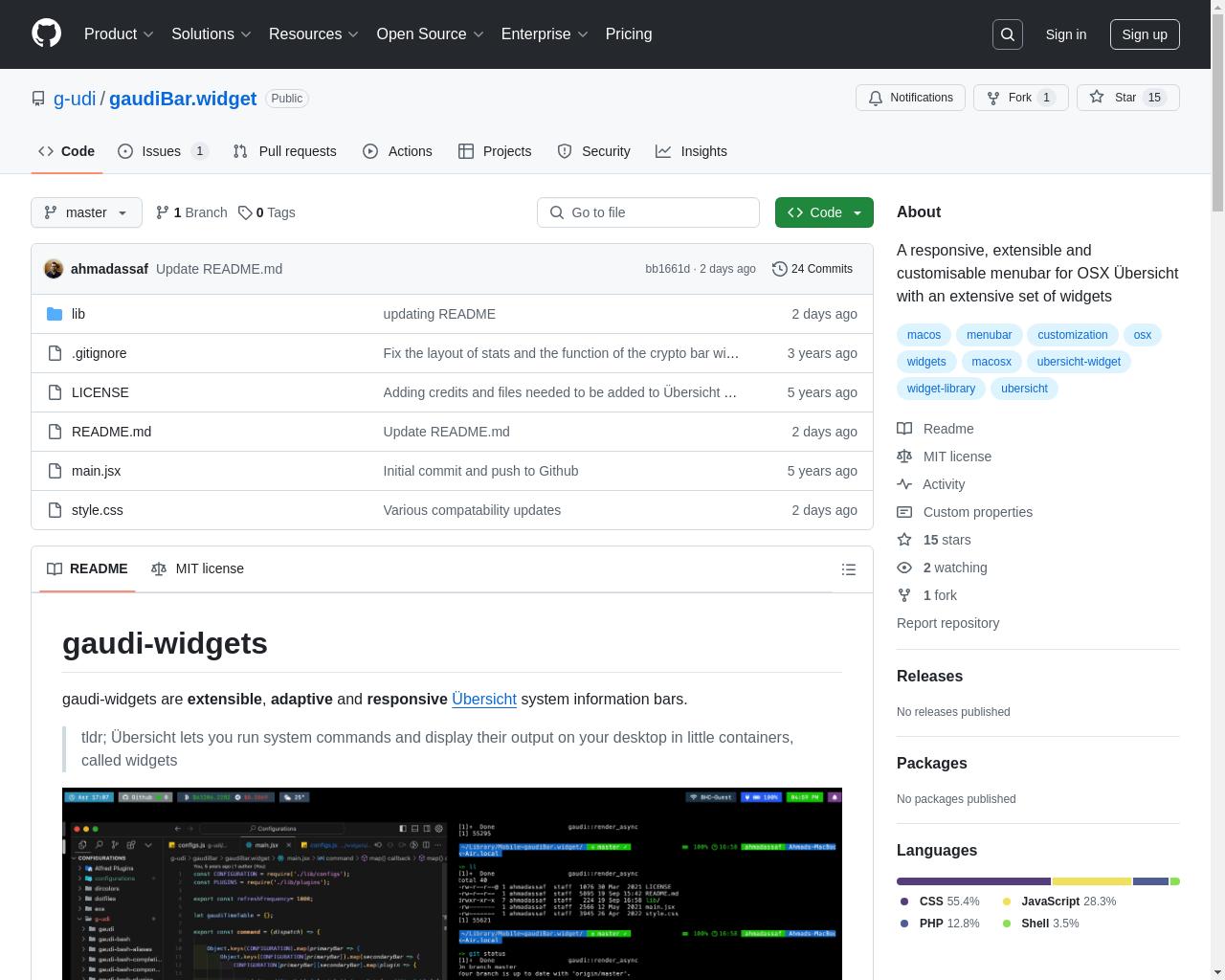This screenshot has width=1225, height=980.
Task: Click Report repository
Action: (947, 623)
